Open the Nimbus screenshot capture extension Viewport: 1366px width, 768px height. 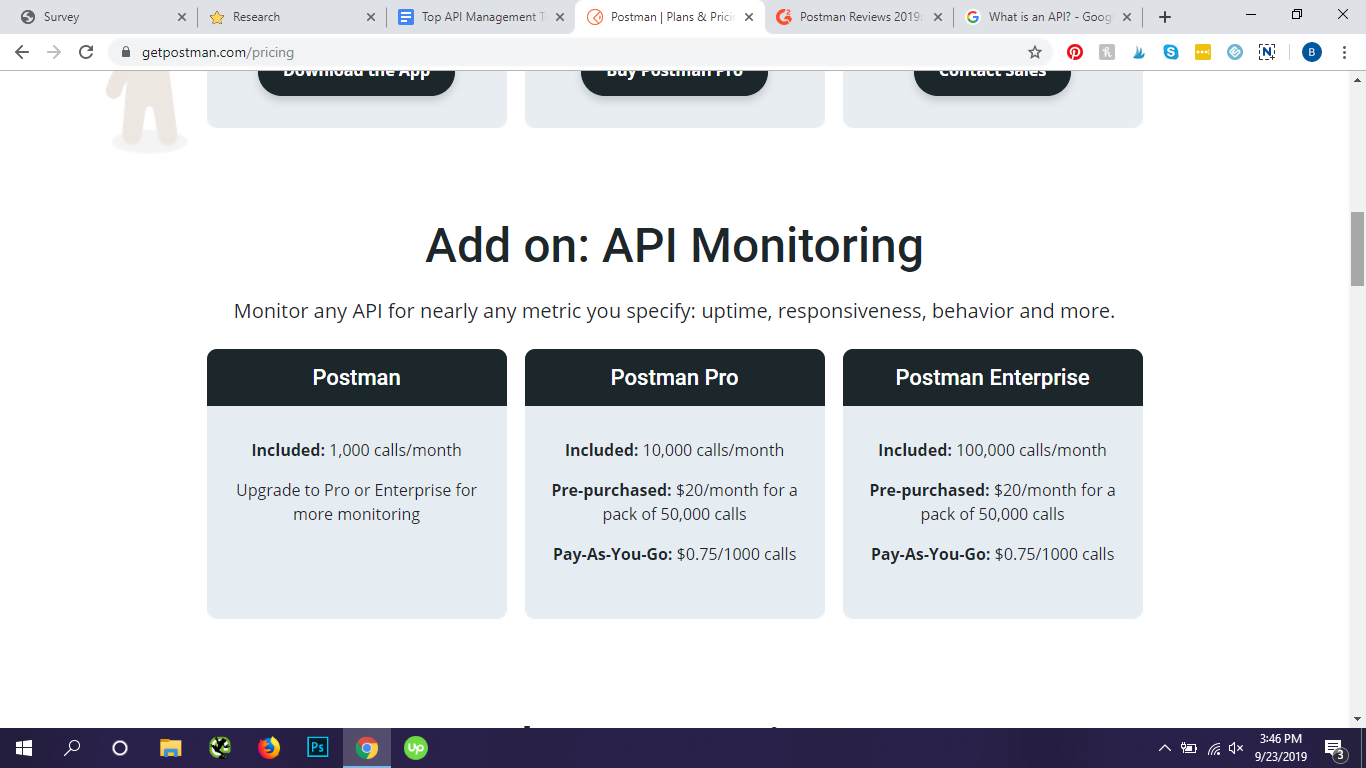1267,52
